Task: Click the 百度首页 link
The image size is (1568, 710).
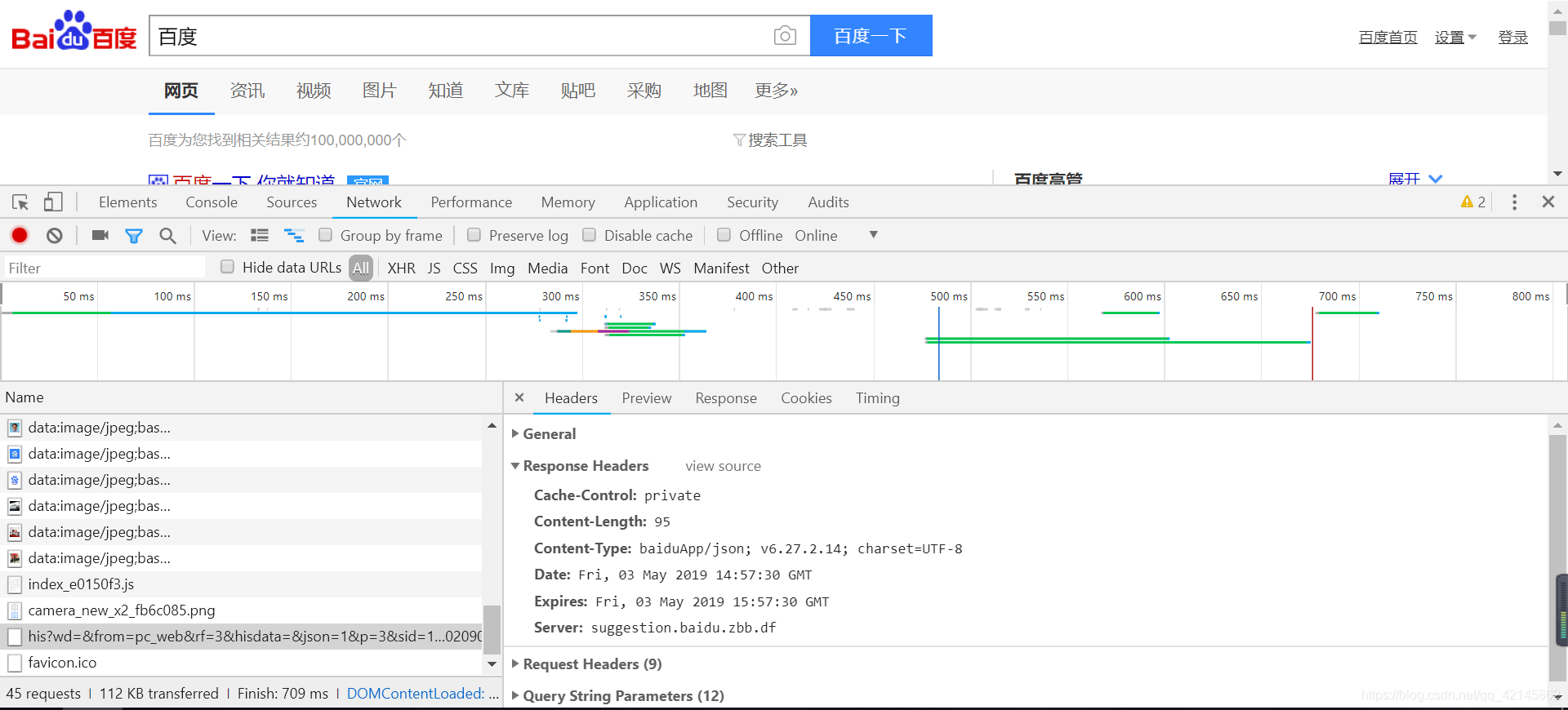Action: point(1388,38)
